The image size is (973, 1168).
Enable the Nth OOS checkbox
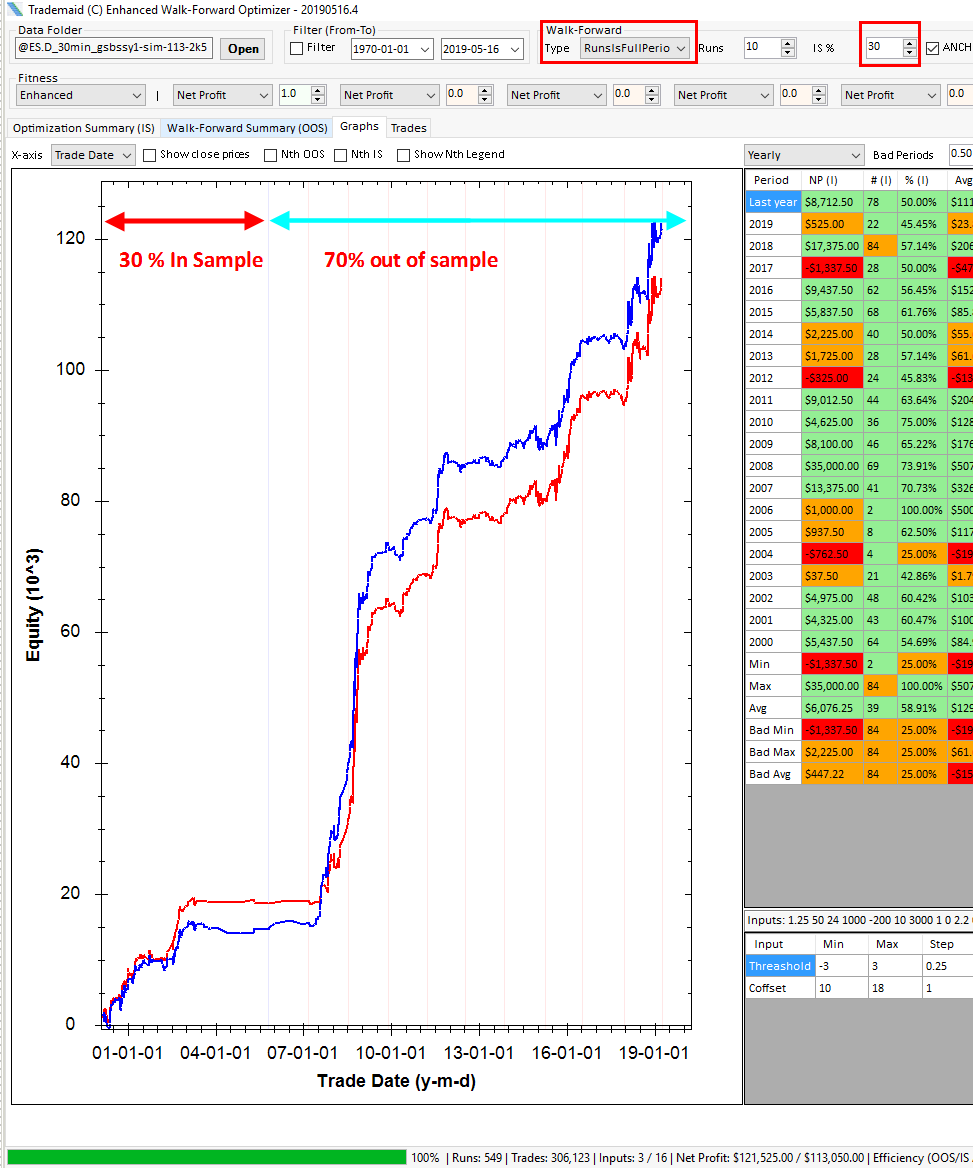[271, 155]
